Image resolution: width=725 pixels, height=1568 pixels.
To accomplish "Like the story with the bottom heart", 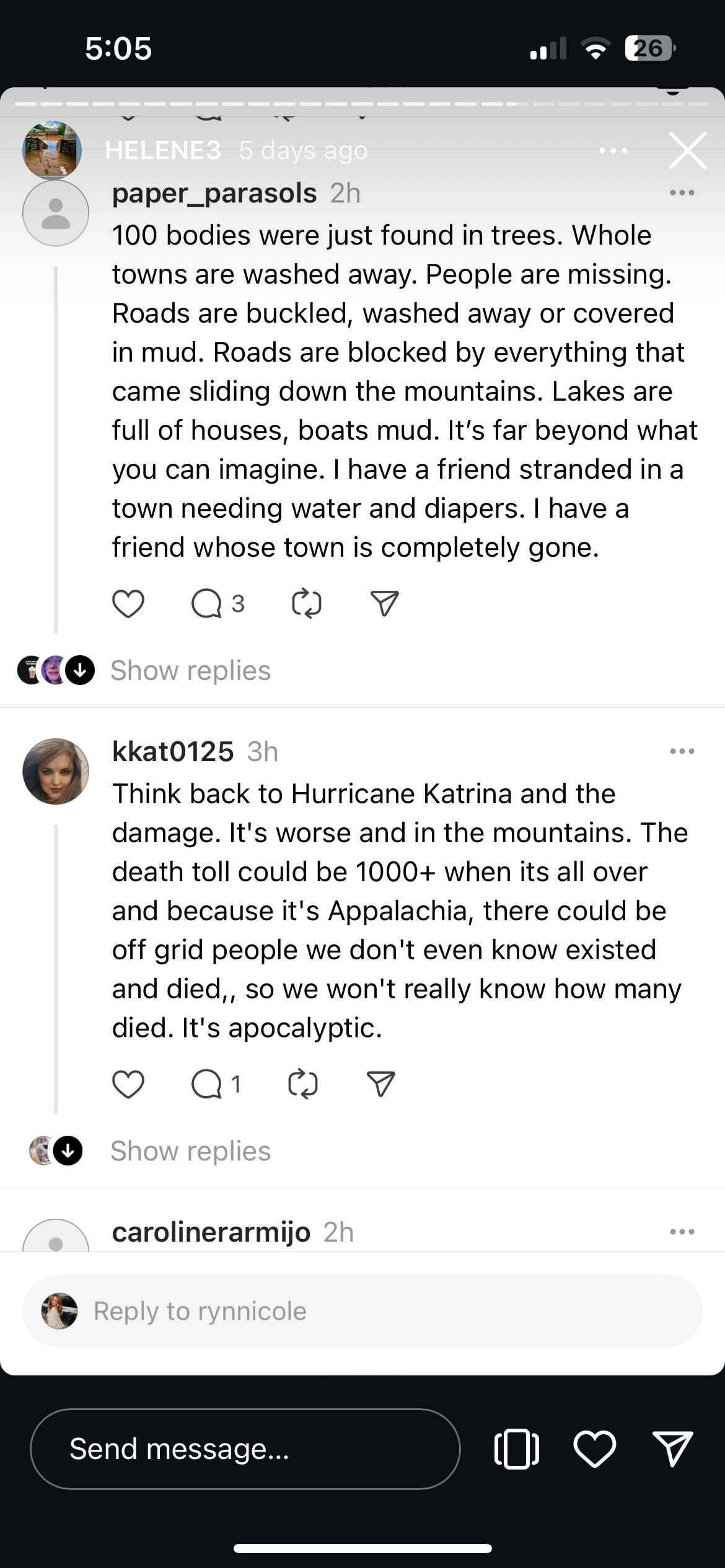I will (x=595, y=1449).
